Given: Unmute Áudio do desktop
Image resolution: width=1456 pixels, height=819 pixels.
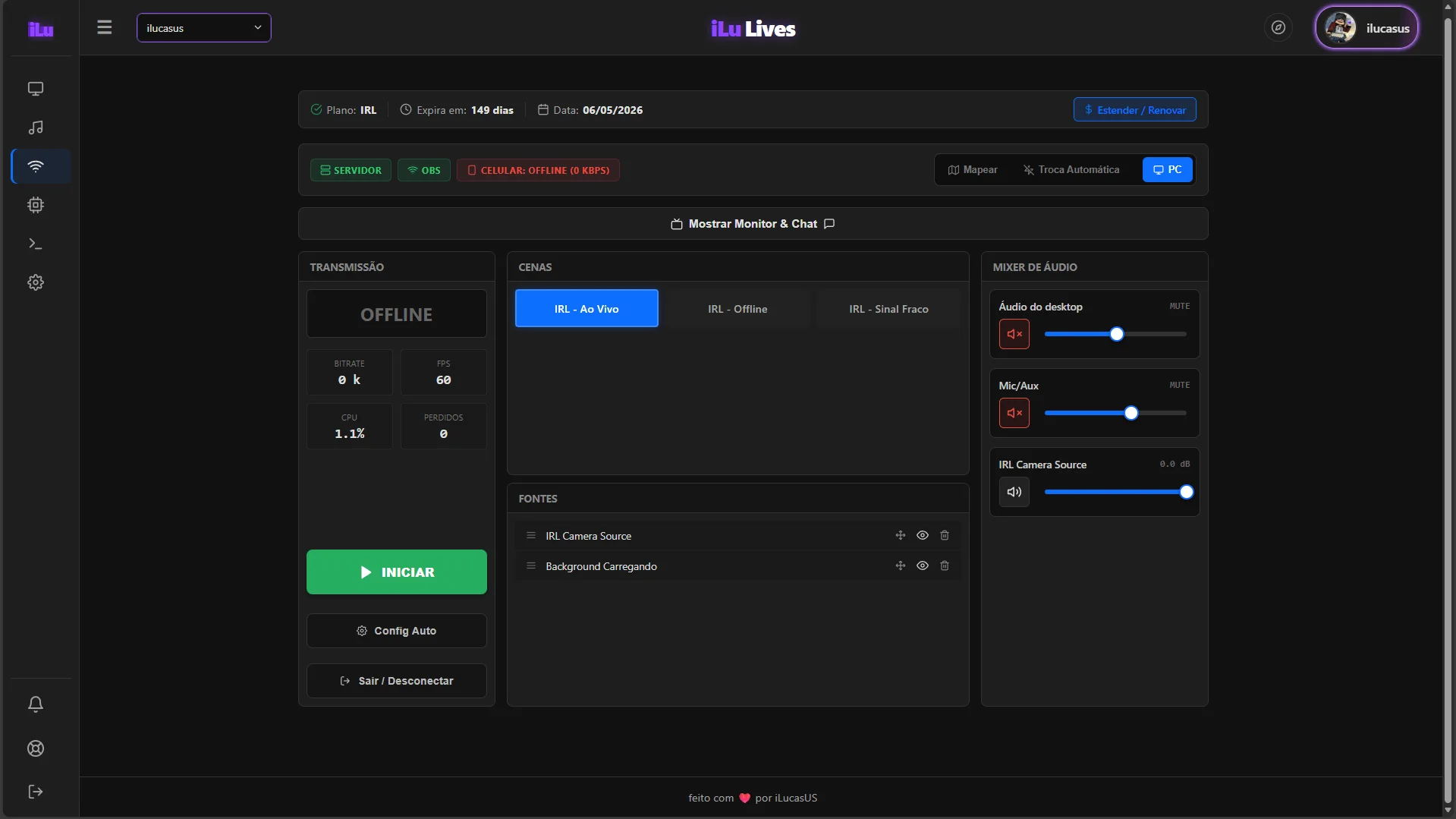Looking at the screenshot, I should (1014, 334).
